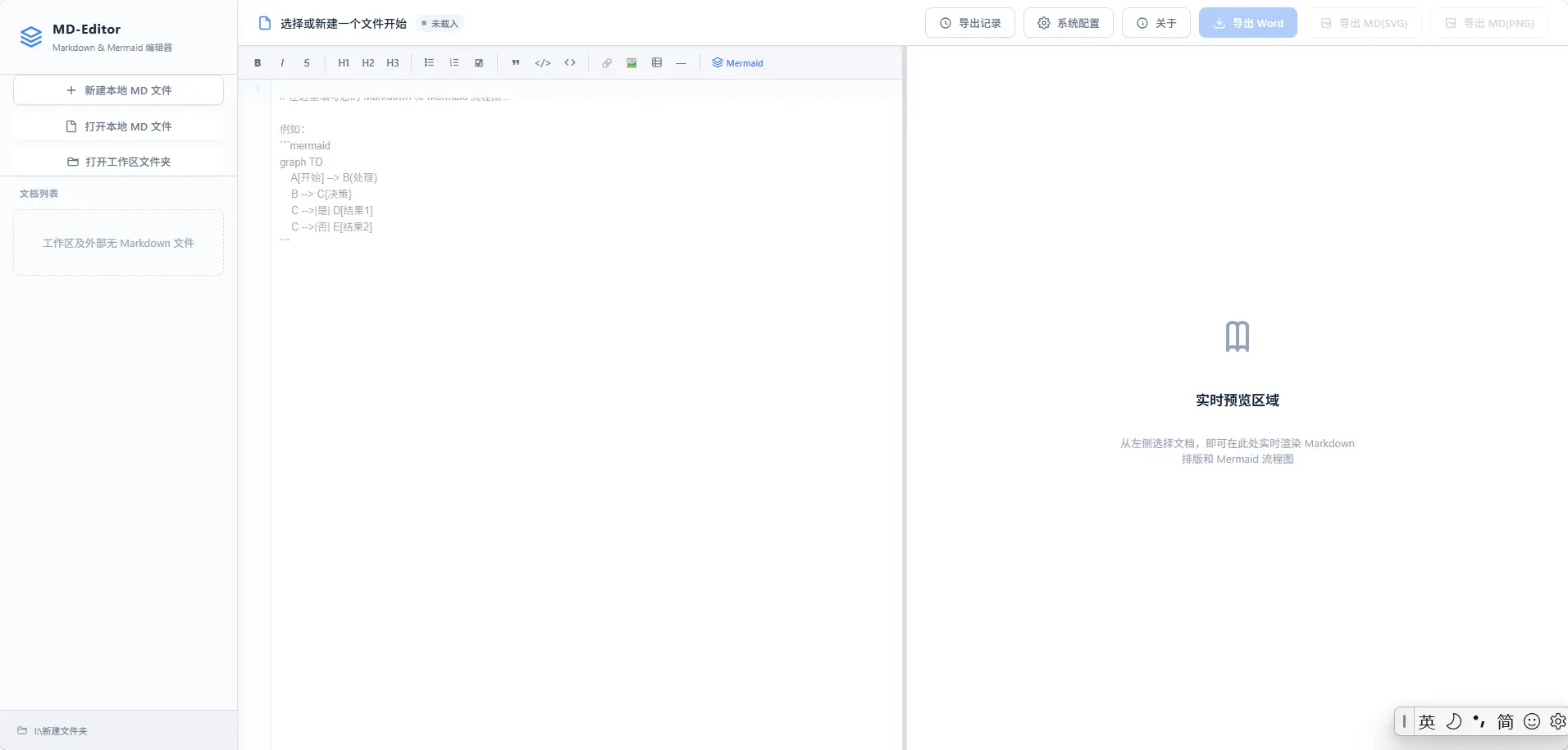Insert inline code

coord(570,62)
